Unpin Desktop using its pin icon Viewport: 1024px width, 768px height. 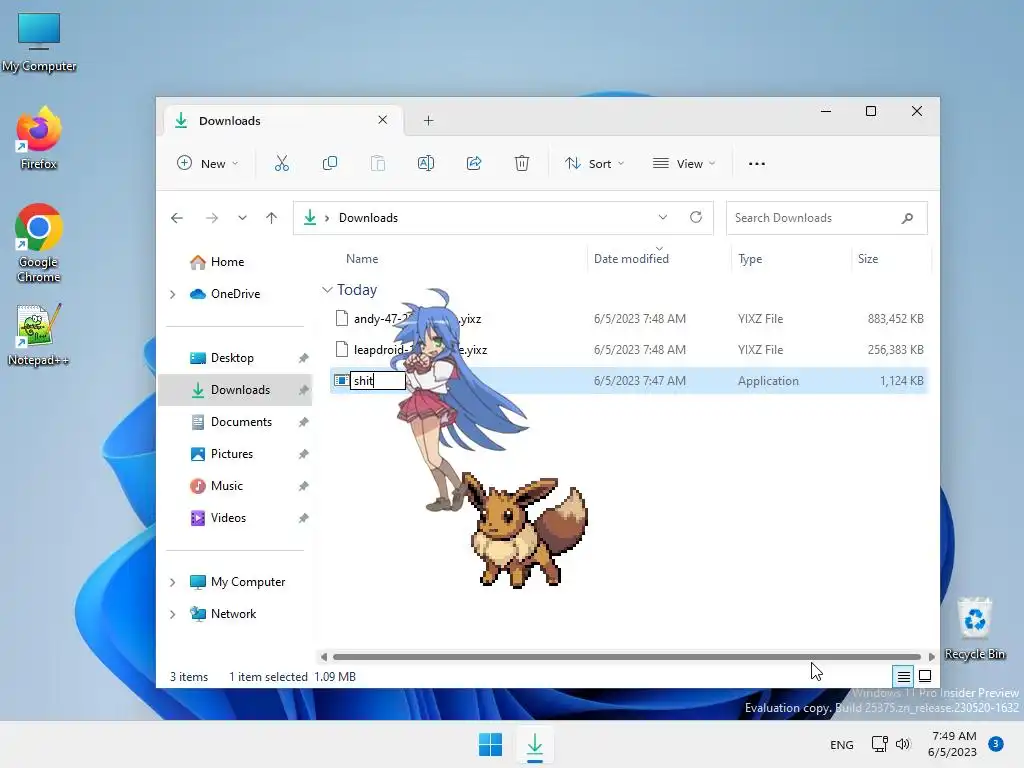tap(304, 358)
